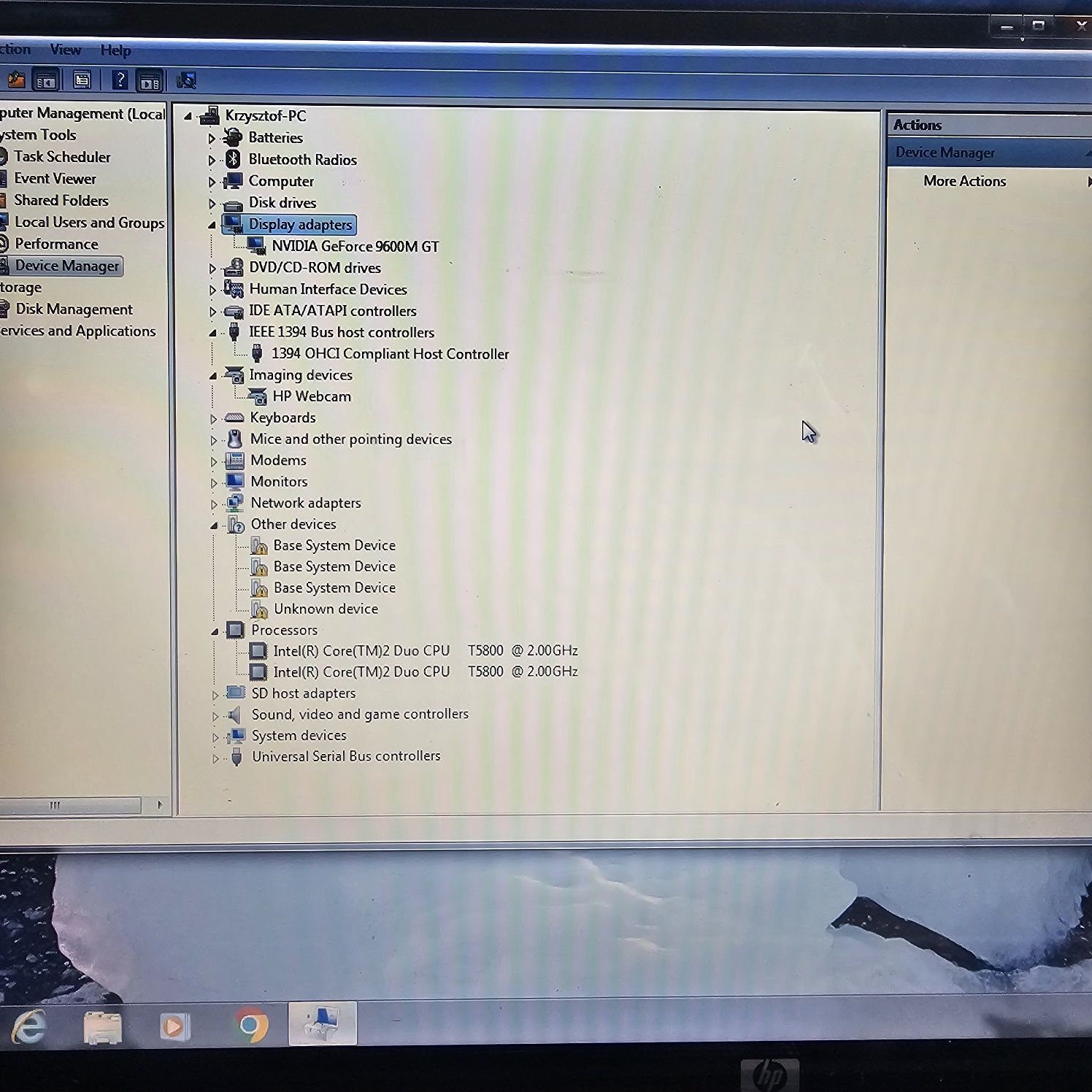The image size is (1092, 1092).
Task: Select Local Users and Groups
Action: click(x=89, y=223)
